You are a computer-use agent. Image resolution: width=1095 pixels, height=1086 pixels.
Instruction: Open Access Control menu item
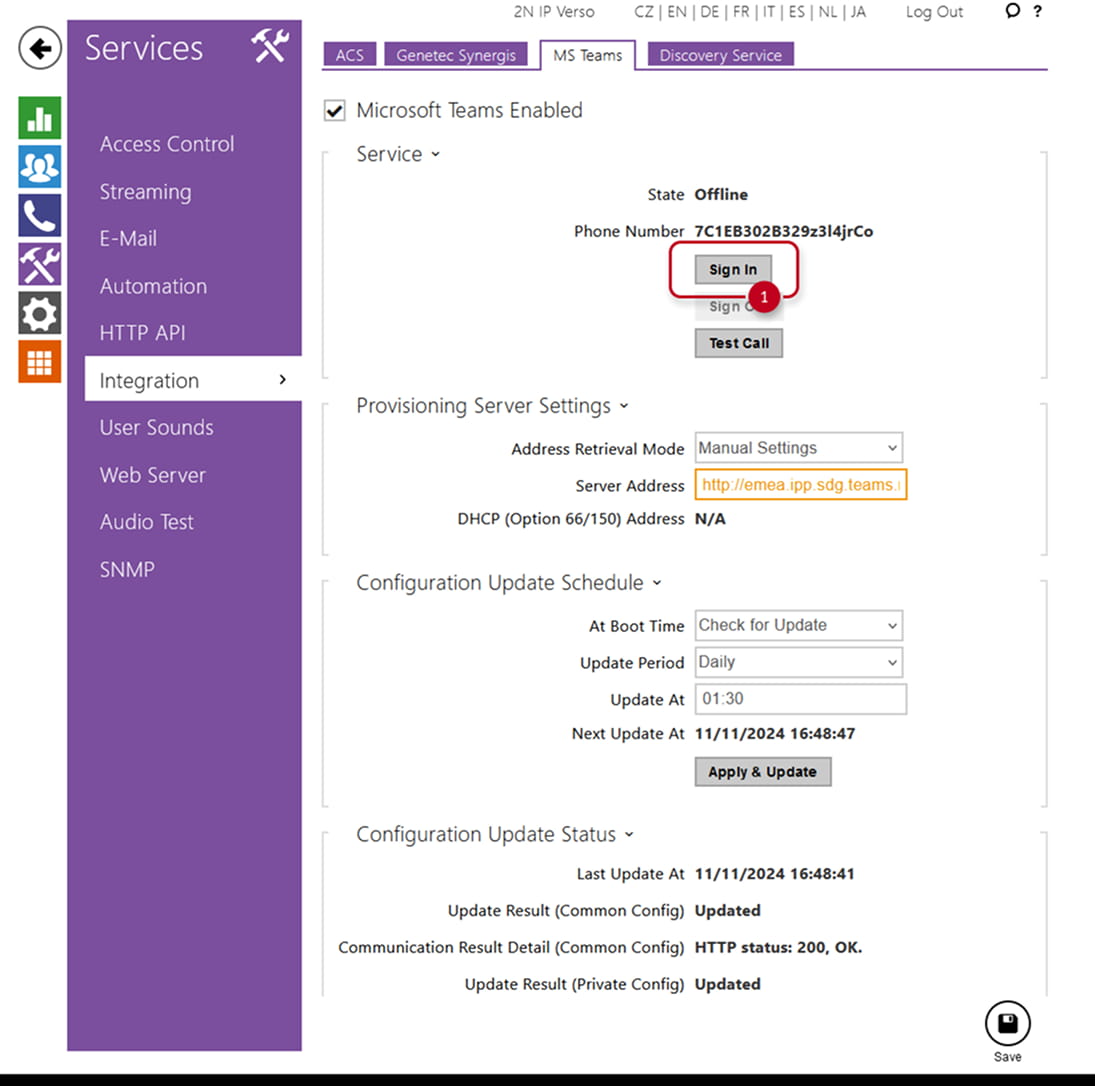coord(167,144)
